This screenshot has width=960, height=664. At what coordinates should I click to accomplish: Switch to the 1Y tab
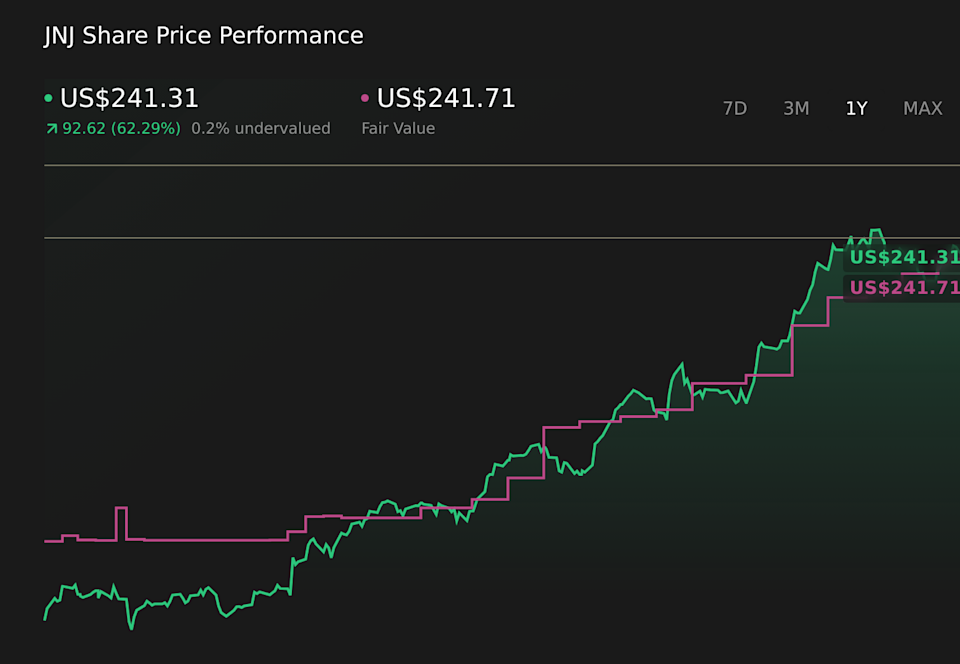(x=856, y=108)
